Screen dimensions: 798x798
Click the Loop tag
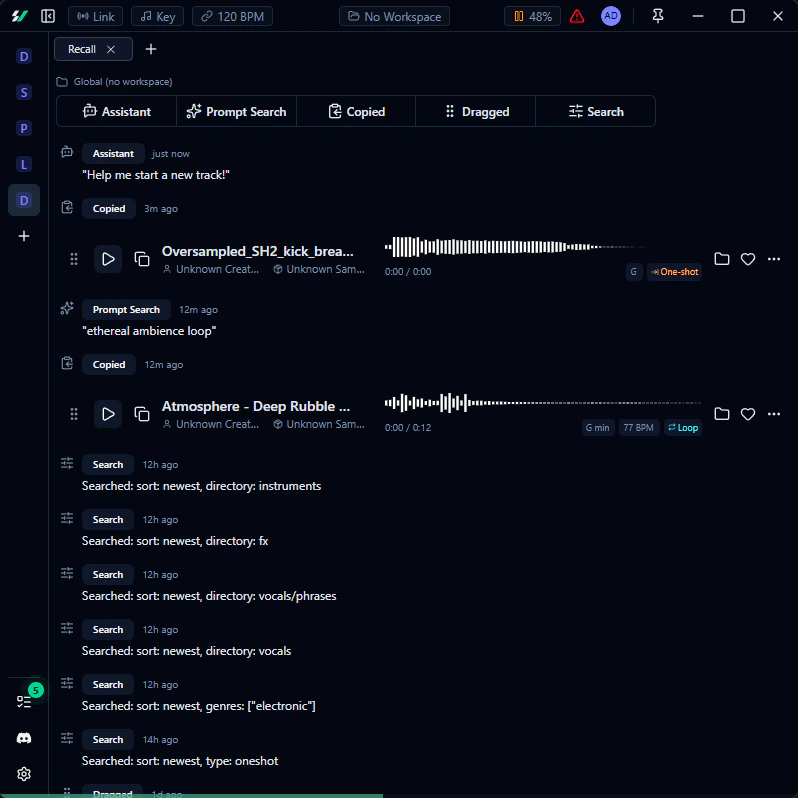coord(682,428)
